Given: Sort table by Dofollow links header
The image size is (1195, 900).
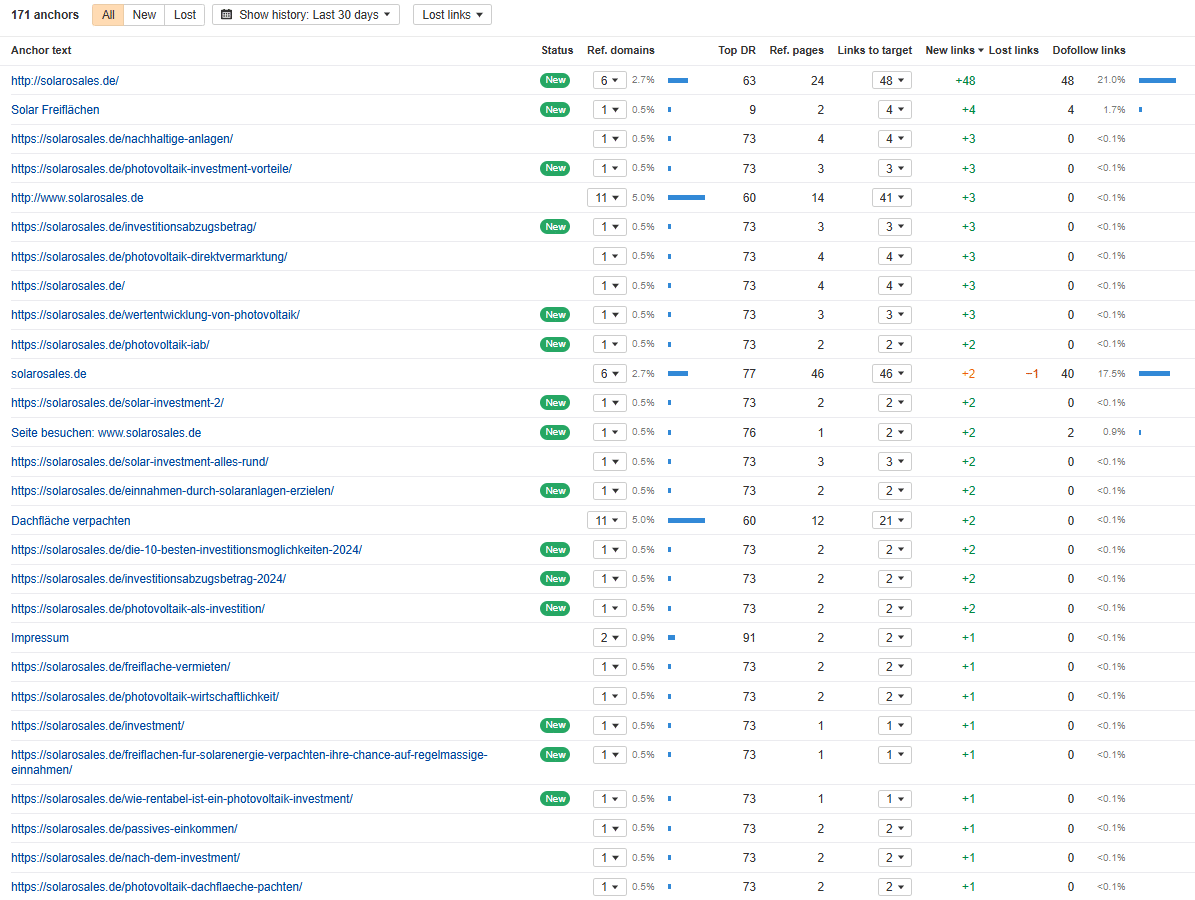Looking at the screenshot, I should 1088,51.
